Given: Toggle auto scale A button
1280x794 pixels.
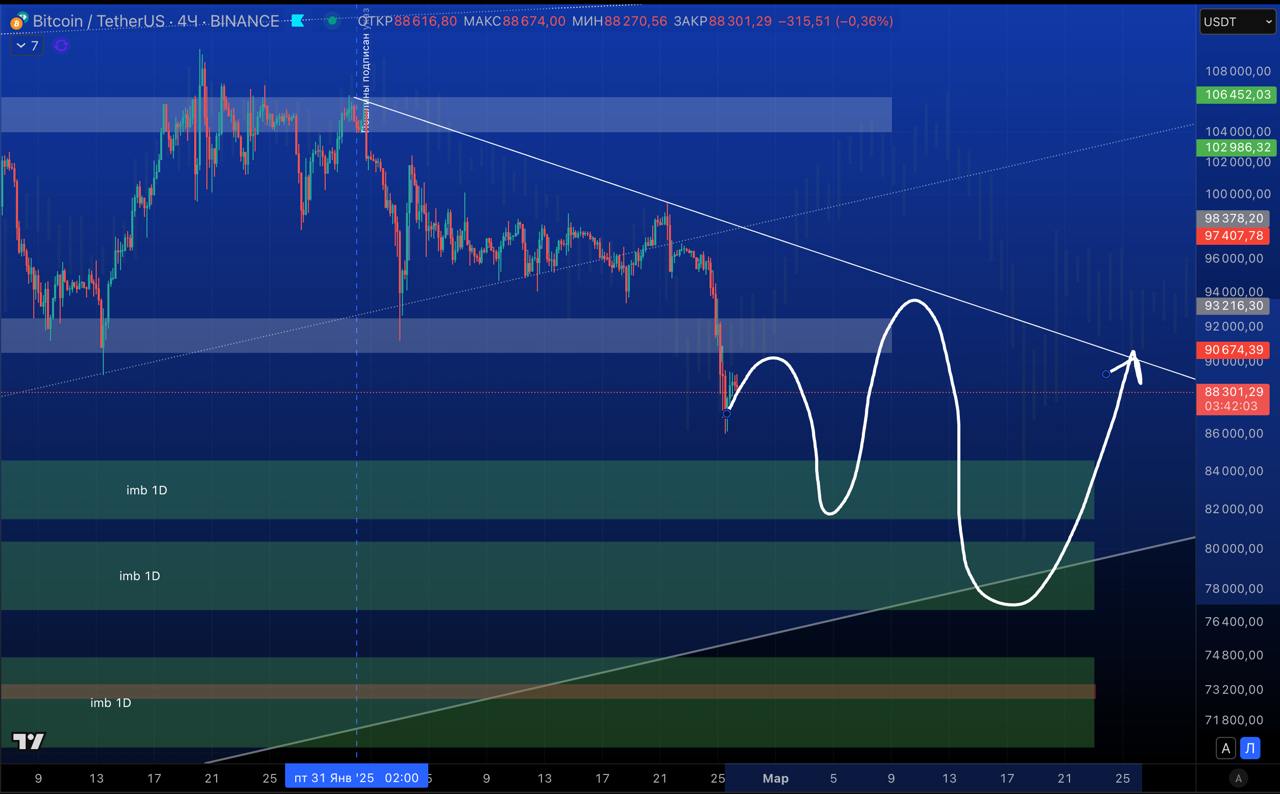Looking at the screenshot, I should point(1225,748).
